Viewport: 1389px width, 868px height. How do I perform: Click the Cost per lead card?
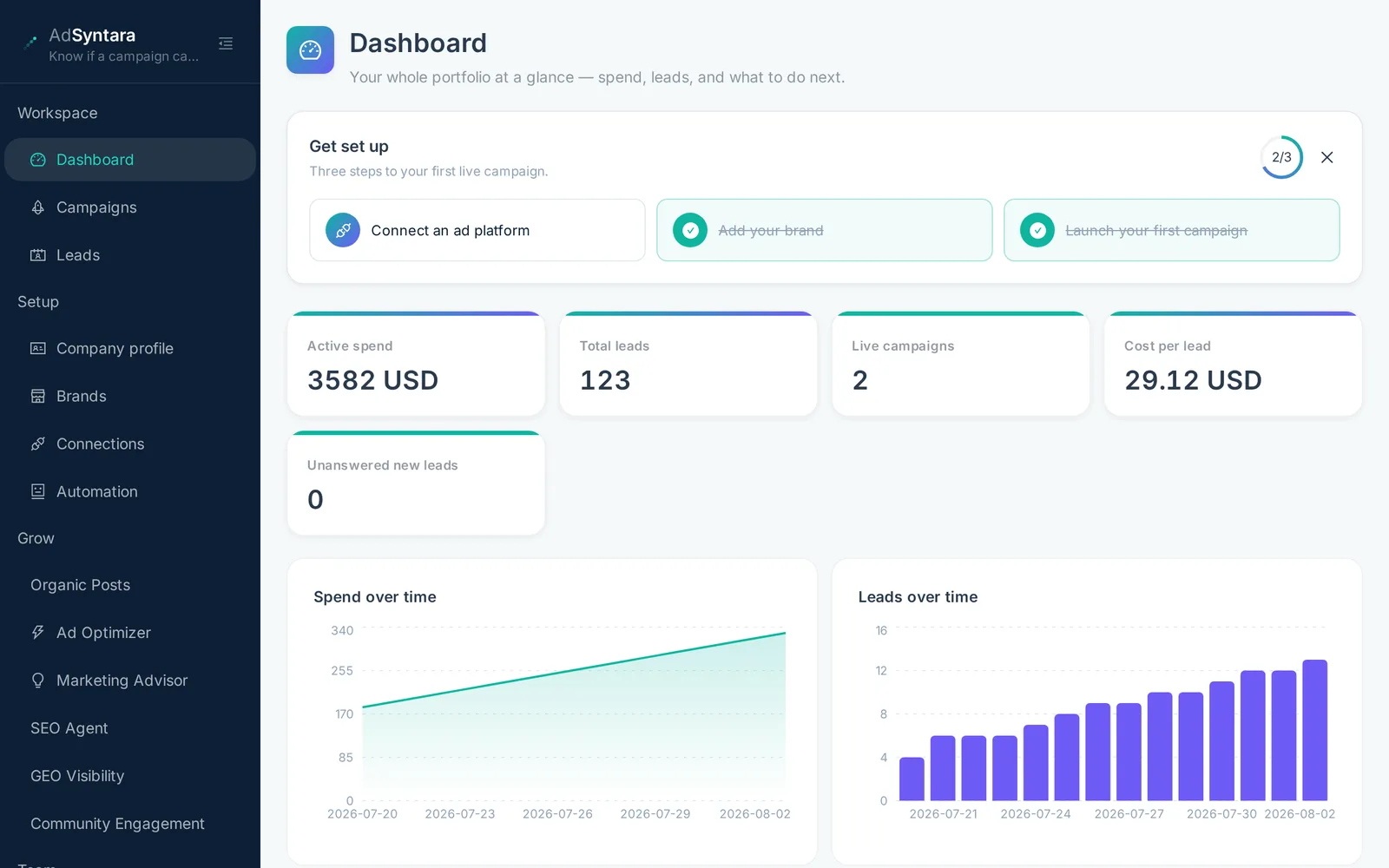(1233, 364)
